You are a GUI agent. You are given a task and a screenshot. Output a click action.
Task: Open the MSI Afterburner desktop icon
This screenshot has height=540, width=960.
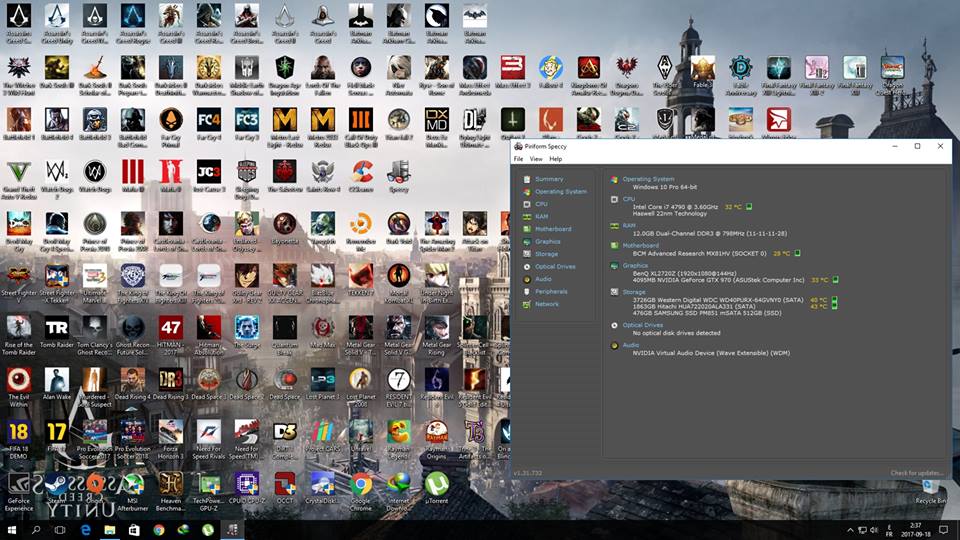click(x=133, y=491)
